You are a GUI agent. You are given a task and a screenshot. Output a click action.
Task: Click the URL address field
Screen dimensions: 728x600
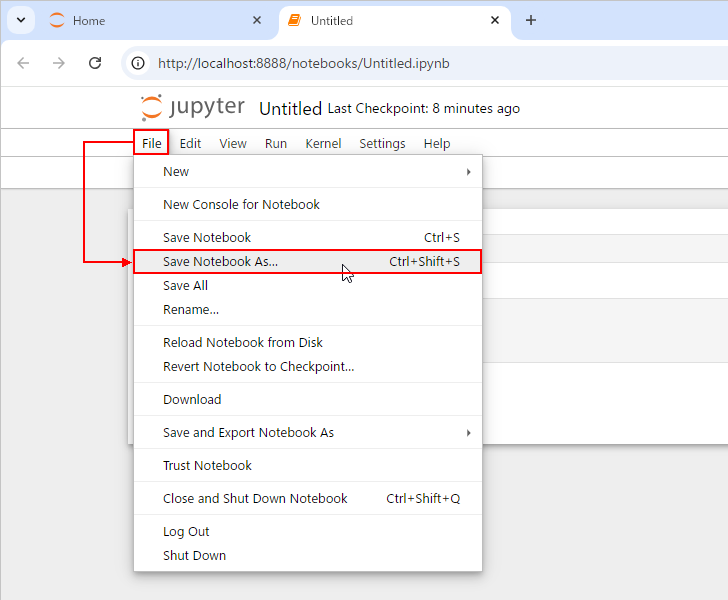click(x=400, y=63)
